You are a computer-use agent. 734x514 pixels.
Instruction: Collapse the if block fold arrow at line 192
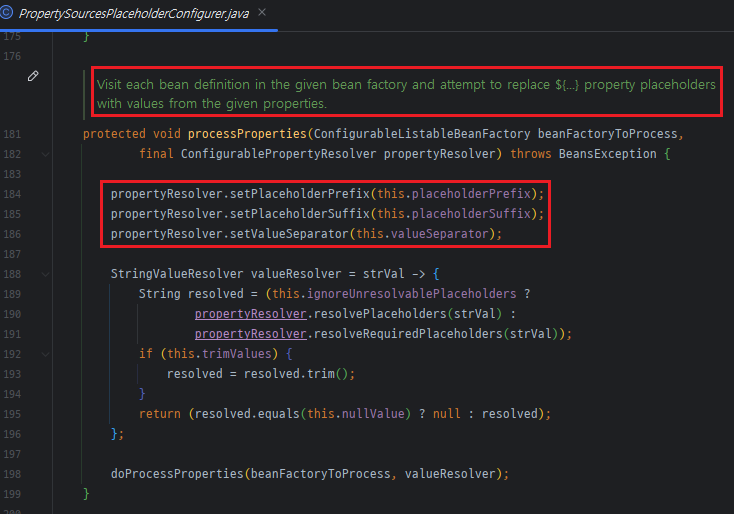click(45, 354)
